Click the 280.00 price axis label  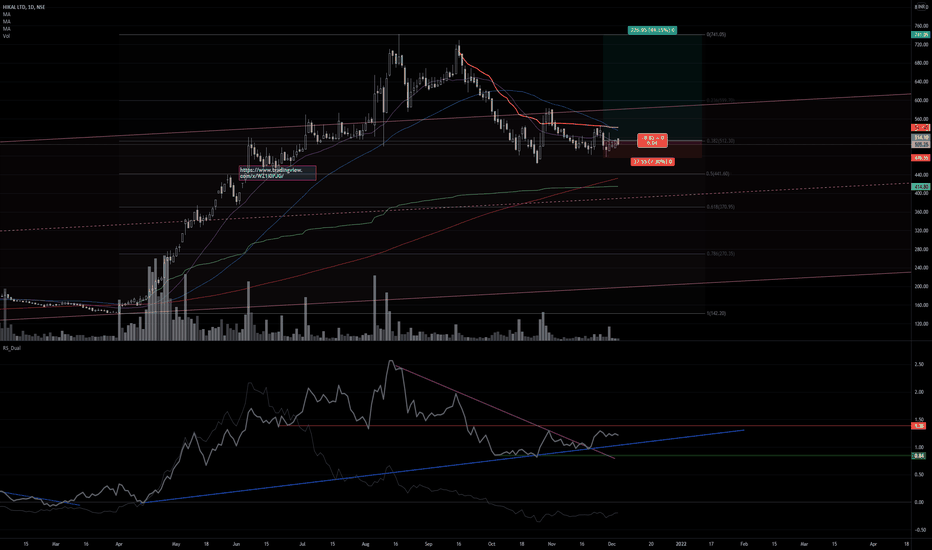[921, 250]
